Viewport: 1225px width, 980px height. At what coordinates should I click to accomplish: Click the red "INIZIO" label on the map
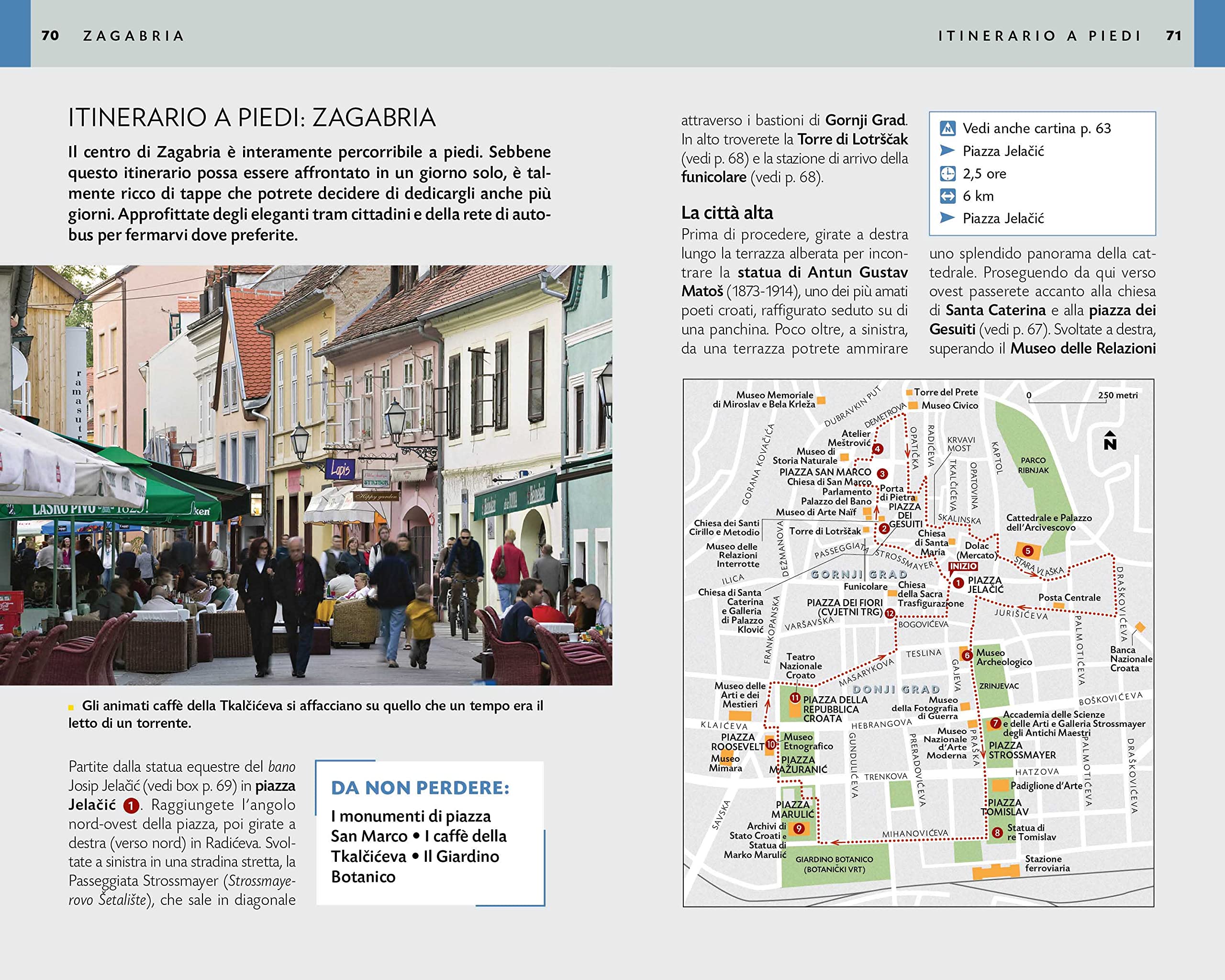coord(963,567)
